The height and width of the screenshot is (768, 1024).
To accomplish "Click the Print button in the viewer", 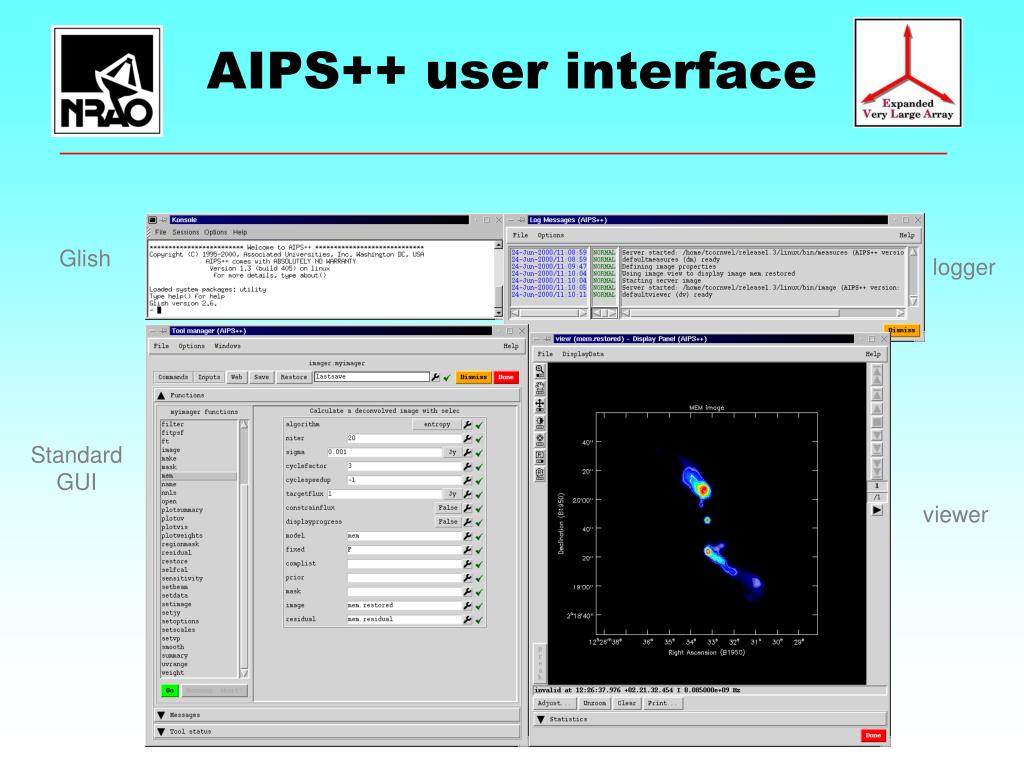I will (663, 703).
